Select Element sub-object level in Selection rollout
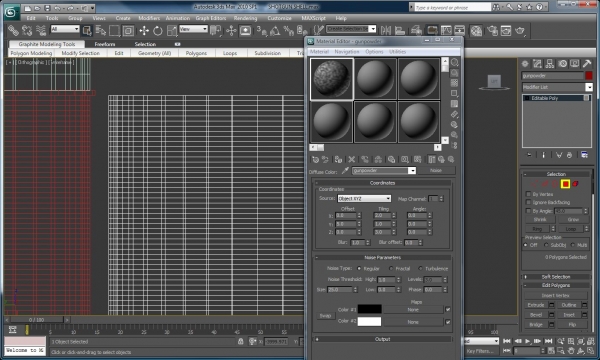The width and height of the screenshot is (600, 360). tap(575, 184)
